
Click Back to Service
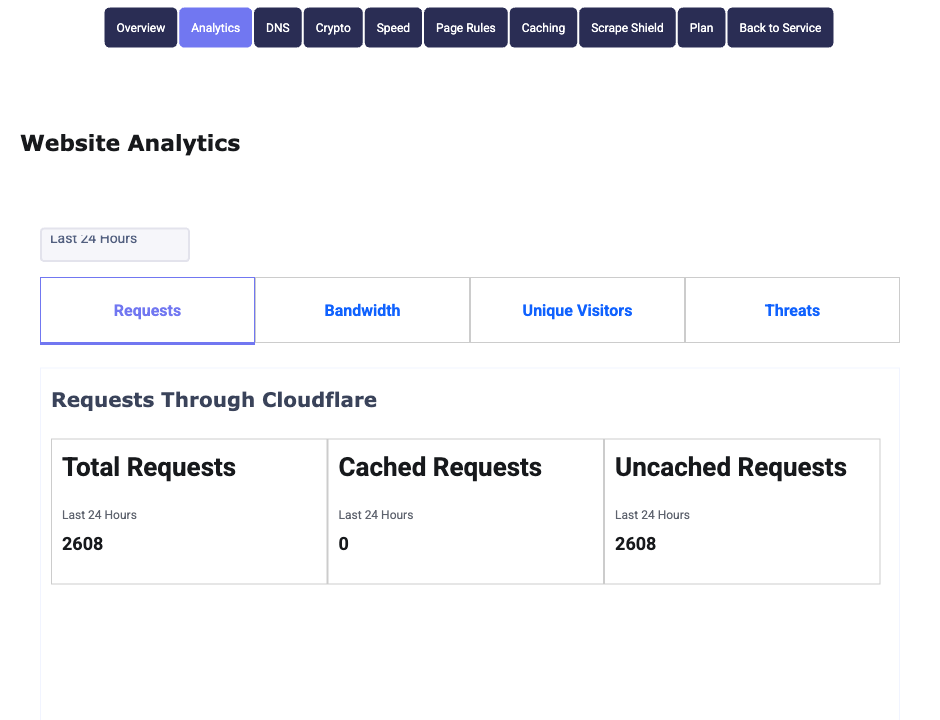pyautogui.click(x=780, y=28)
